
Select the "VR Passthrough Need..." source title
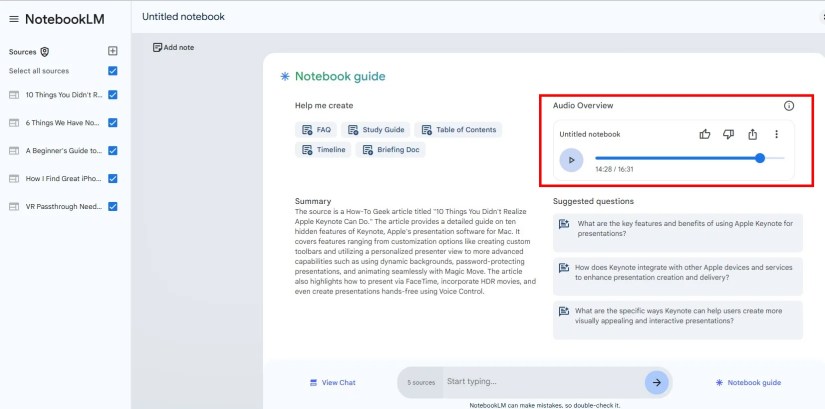[64, 207]
